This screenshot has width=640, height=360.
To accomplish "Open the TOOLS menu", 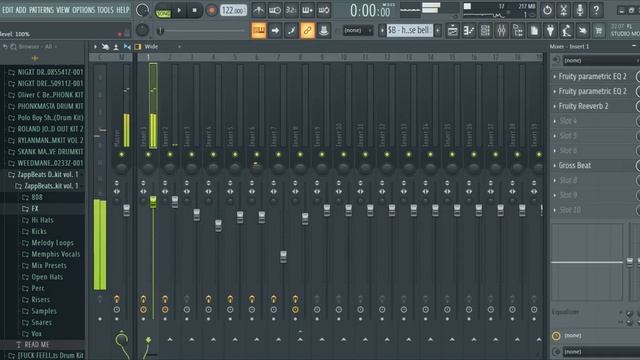I will pos(105,10).
